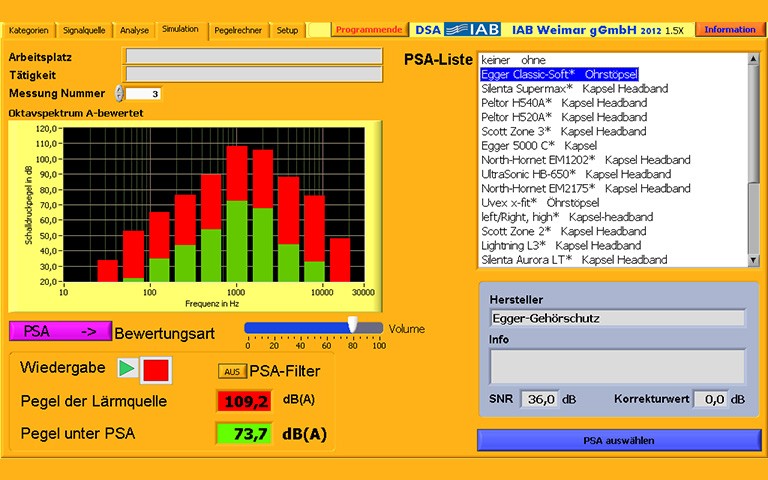Click the Messung Nummer stepper arrows
Image resolution: width=768 pixels, height=480 pixels.
119,93
